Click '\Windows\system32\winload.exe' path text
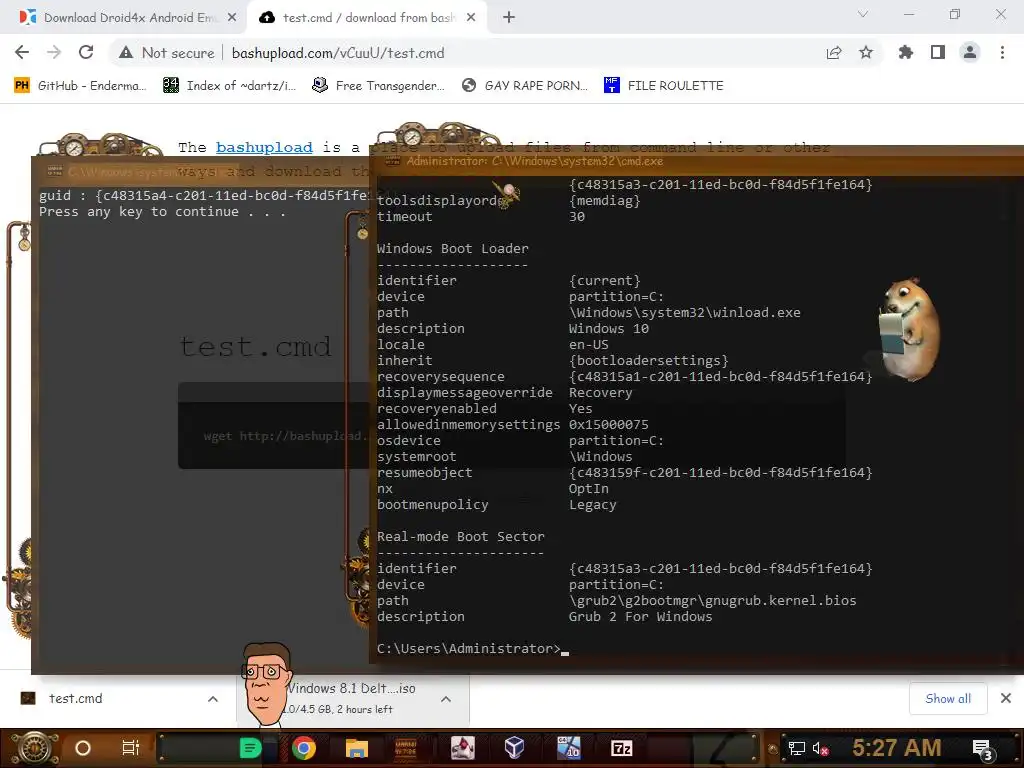The height and width of the screenshot is (768, 1024). tap(684, 312)
